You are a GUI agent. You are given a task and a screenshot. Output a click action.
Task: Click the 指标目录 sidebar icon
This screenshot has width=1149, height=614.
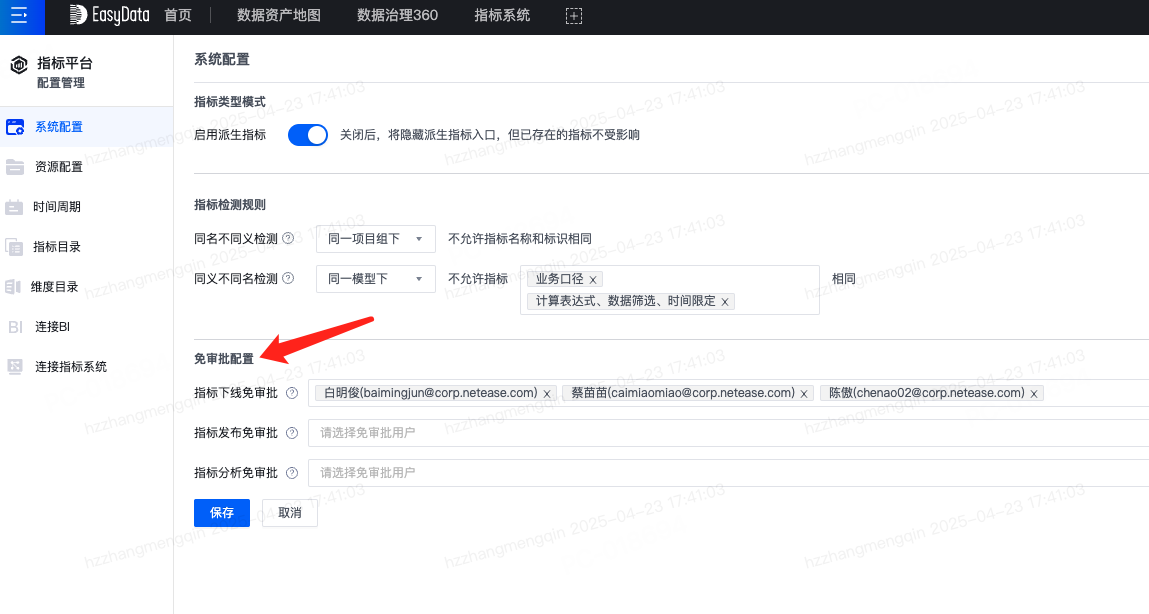click(x=14, y=247)
